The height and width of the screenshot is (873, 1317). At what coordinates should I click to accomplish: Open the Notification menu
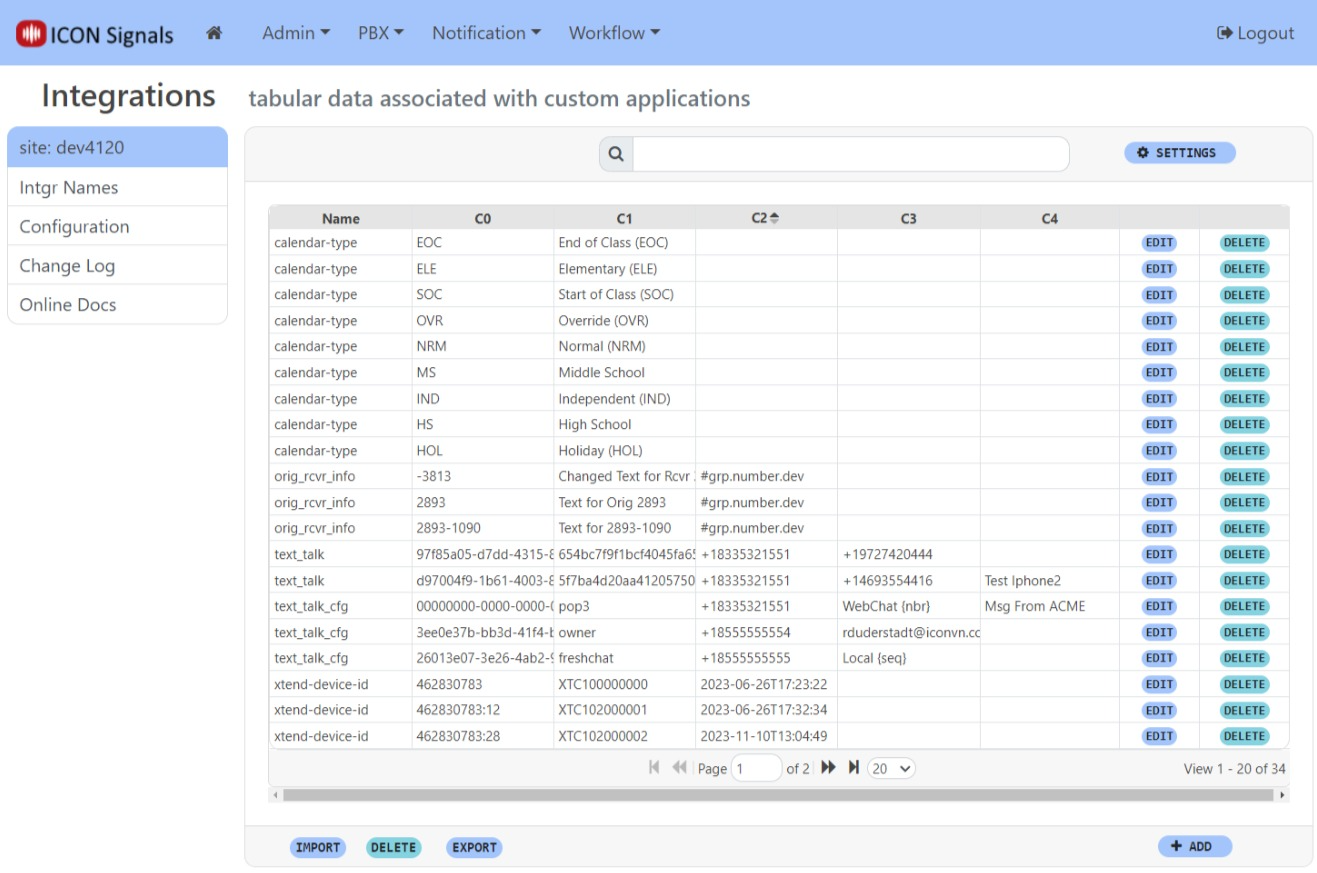(x=486, y=33)
